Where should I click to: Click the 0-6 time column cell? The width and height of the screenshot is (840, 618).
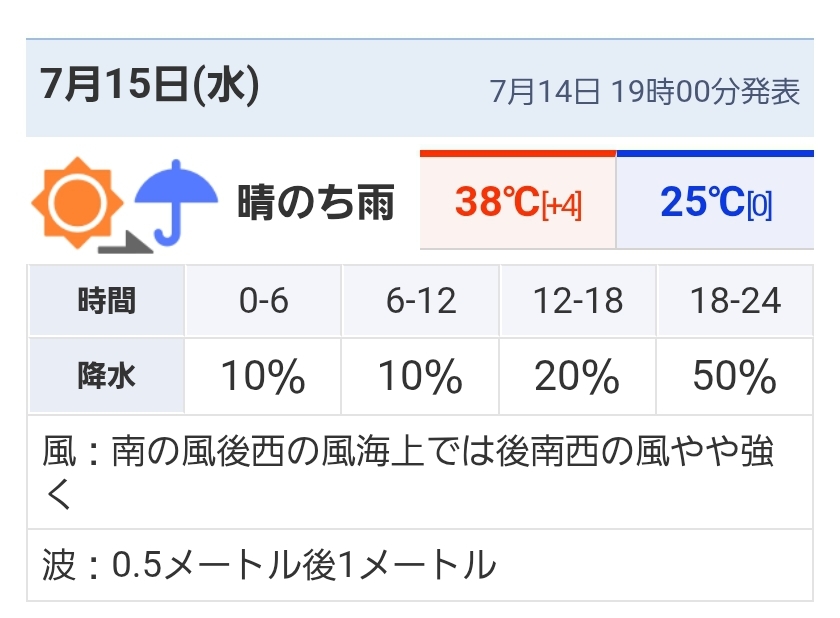(x=263, y=300)
